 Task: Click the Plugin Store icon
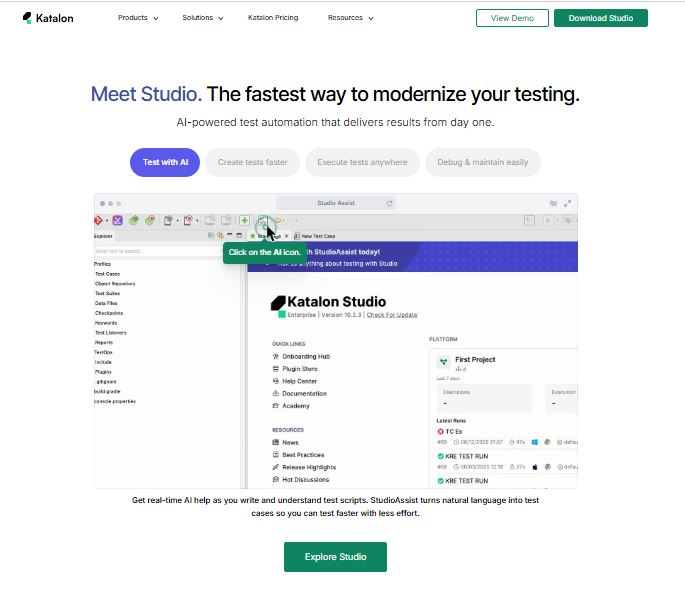click(x=275, y=369)
